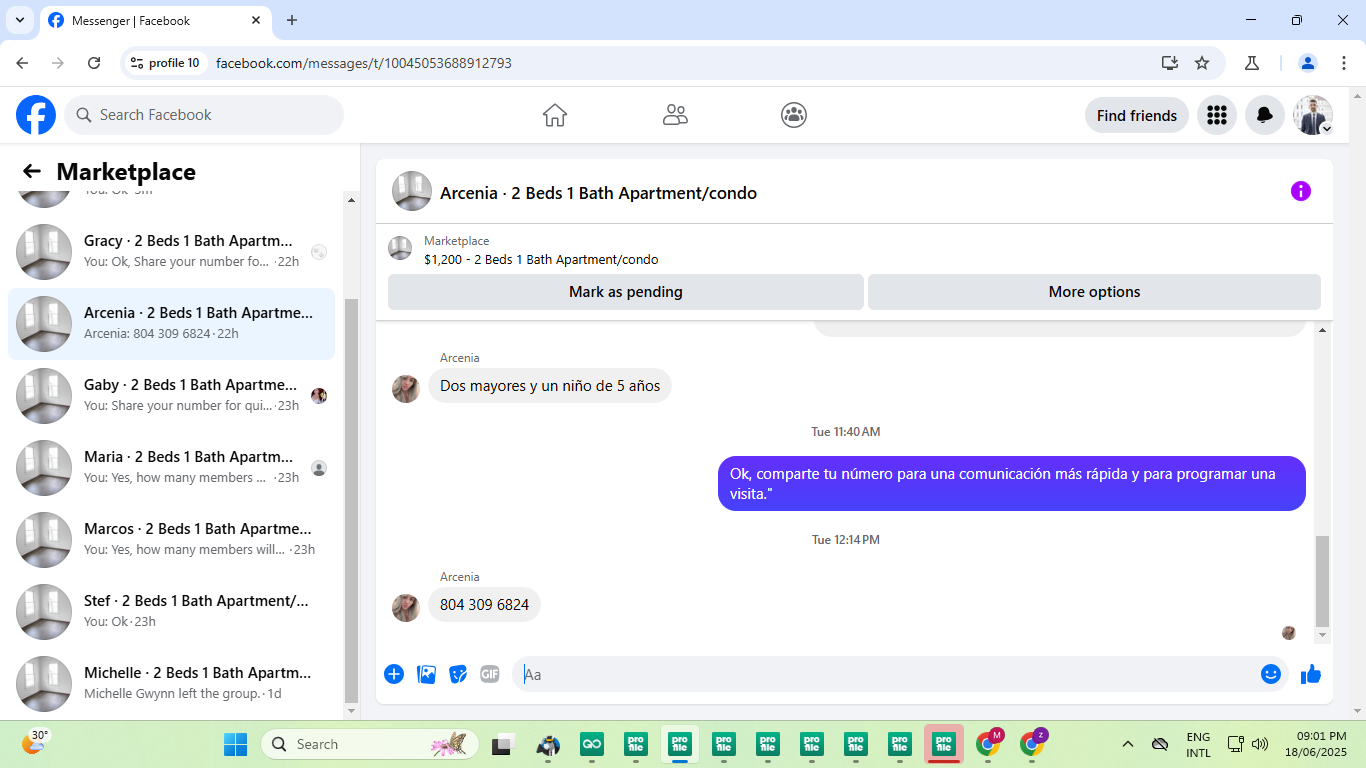The height and width of the screenshot is (768, 1366).
Task: Open Maria's apartment conversation
Action: [x=171, y=468]
